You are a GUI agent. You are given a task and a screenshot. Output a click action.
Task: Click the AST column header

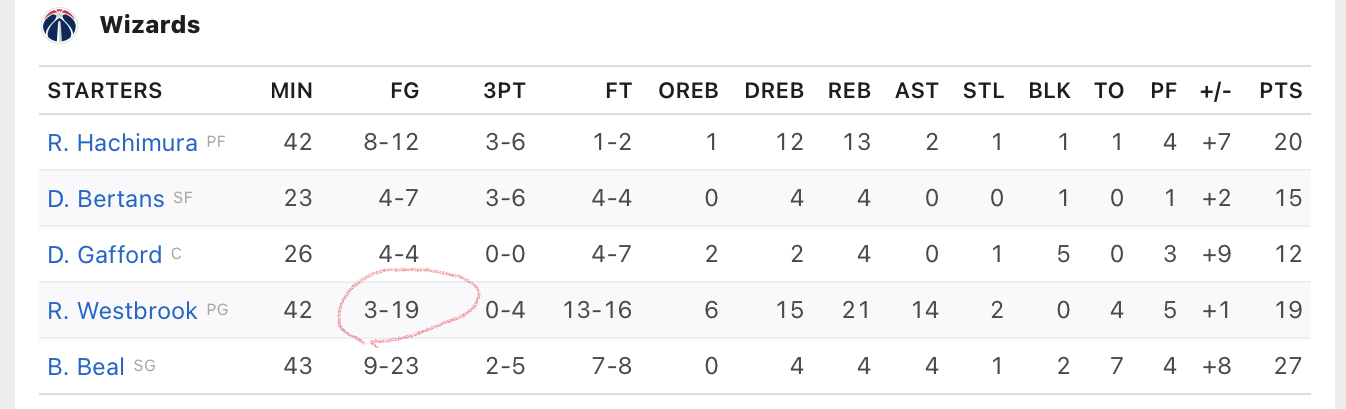(x=917, y=91)
